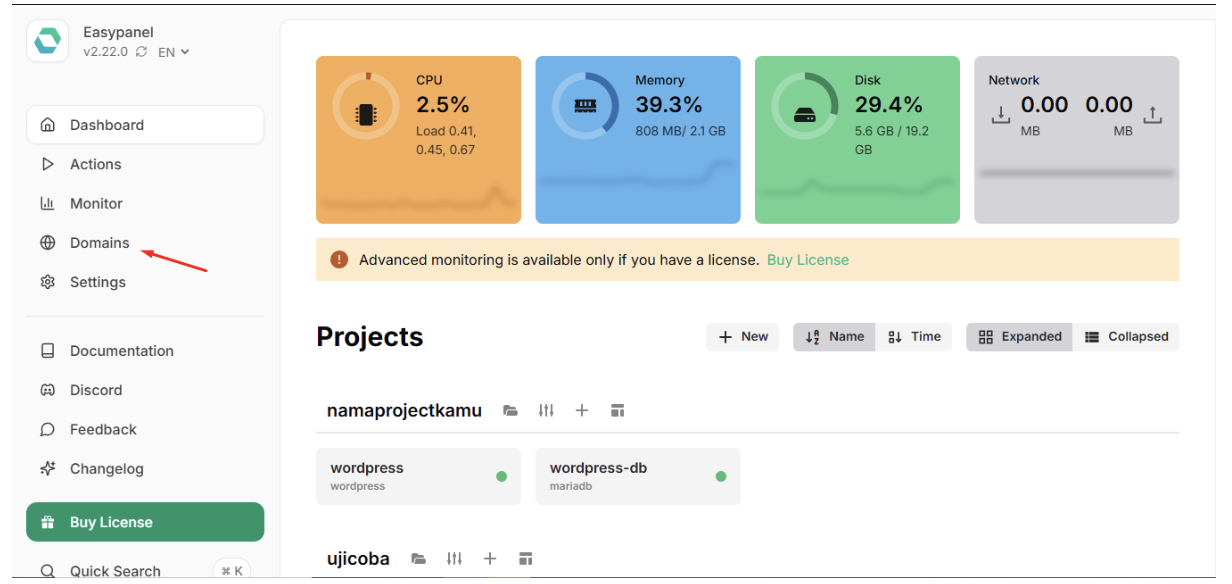This screenshot has height=584, width=1232.
Task: Open Quick Search
Action: pos(145,570)
